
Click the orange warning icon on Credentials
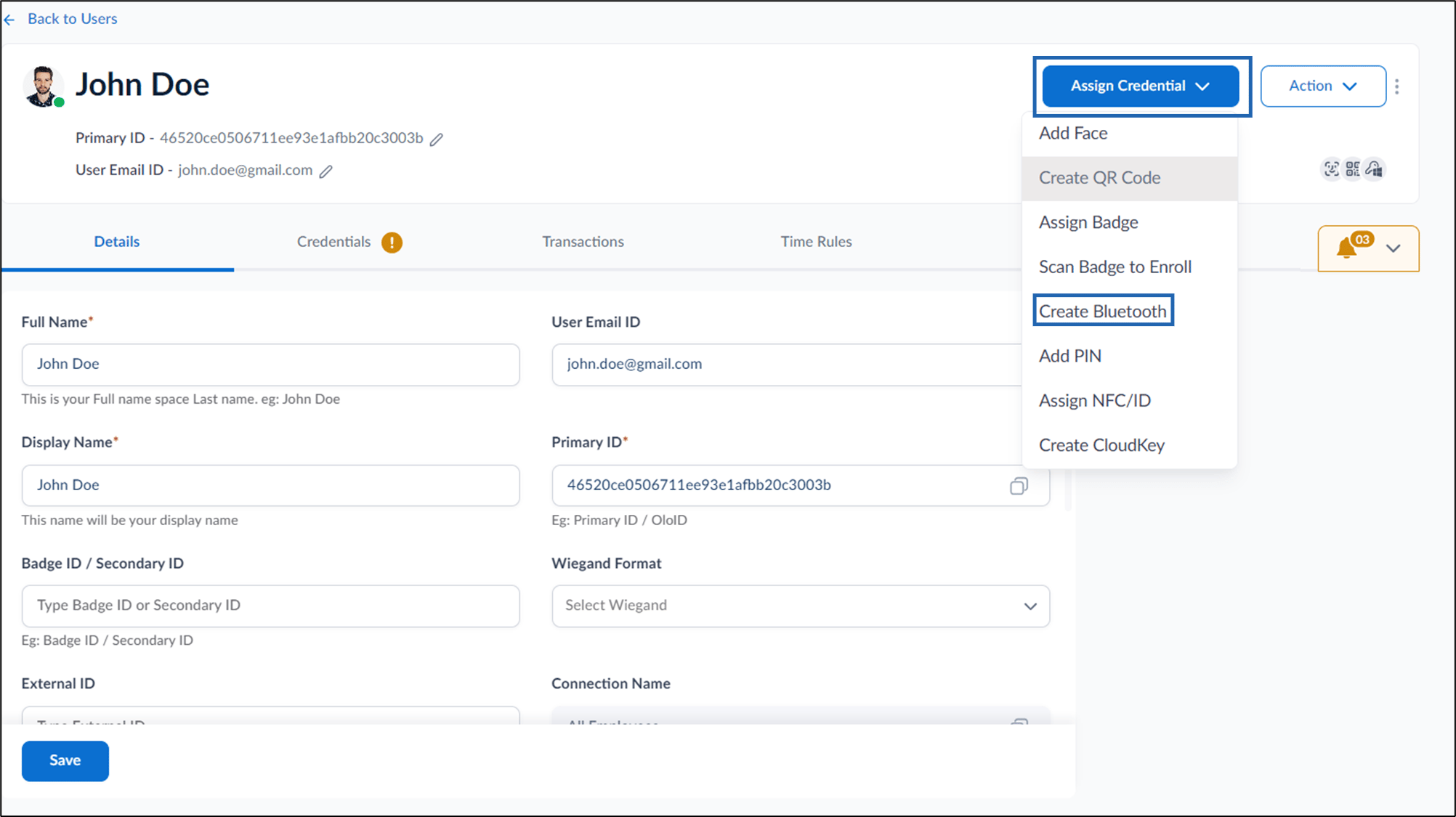click(x=392, y=242)
